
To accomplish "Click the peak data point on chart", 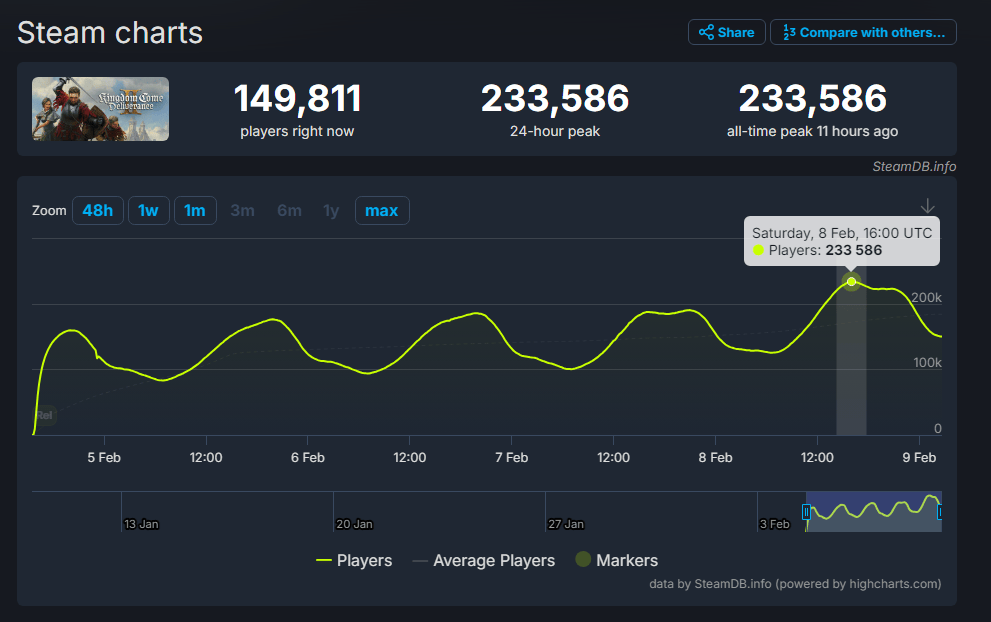I will 851,281.
